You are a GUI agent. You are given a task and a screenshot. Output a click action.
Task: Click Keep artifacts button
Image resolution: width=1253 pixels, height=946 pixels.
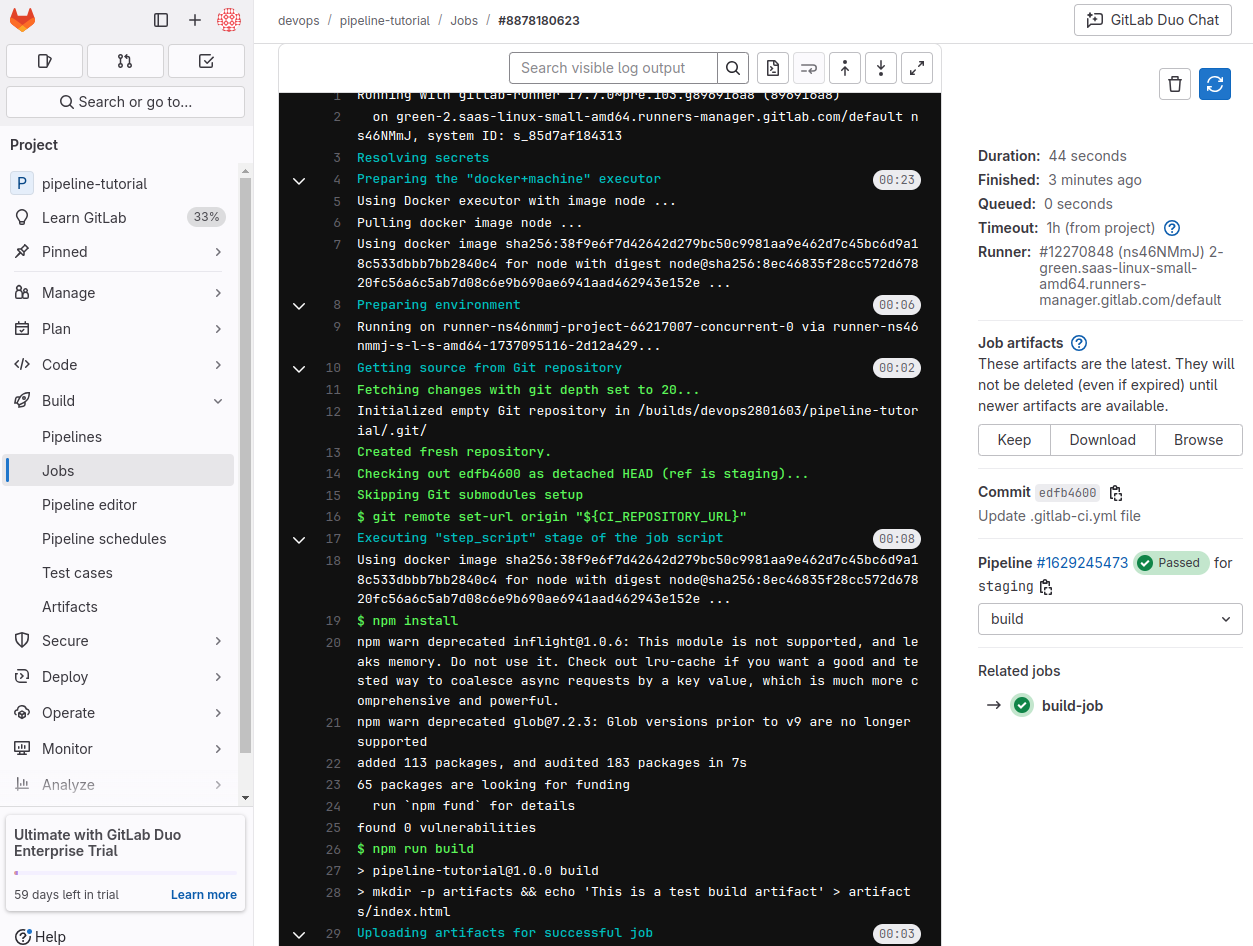pyautogui.click(x=1014, y=440)
